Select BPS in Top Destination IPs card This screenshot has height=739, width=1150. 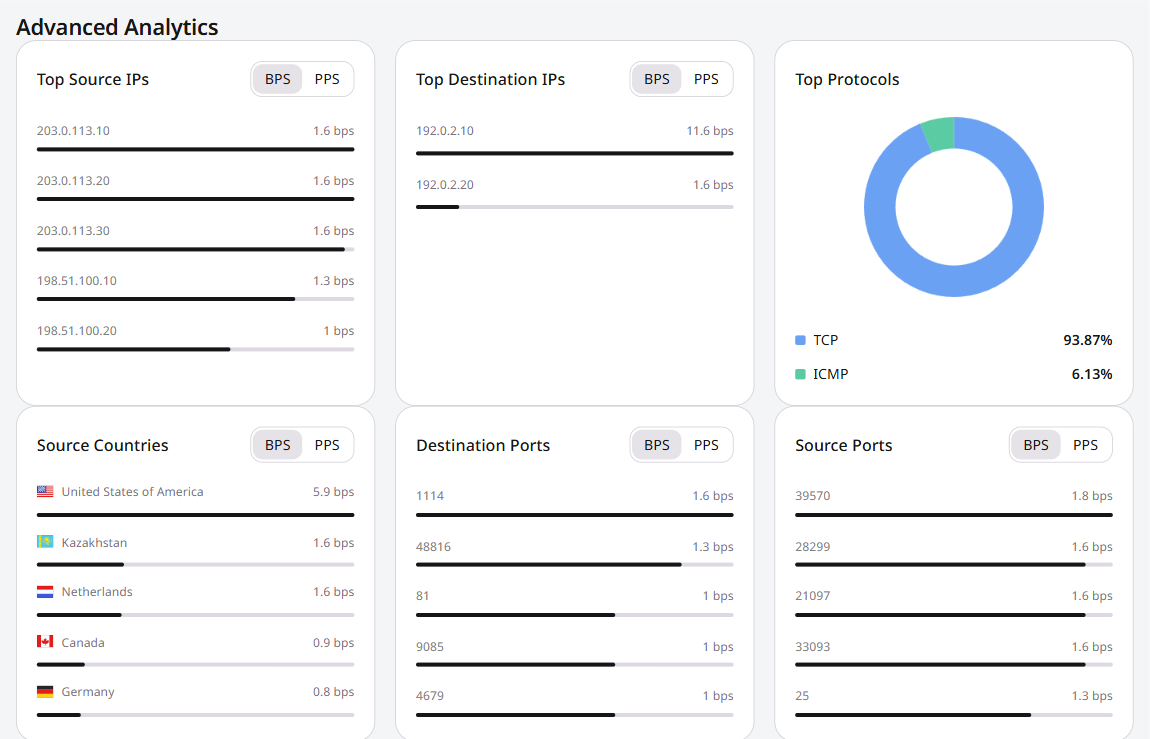[657, 79]
